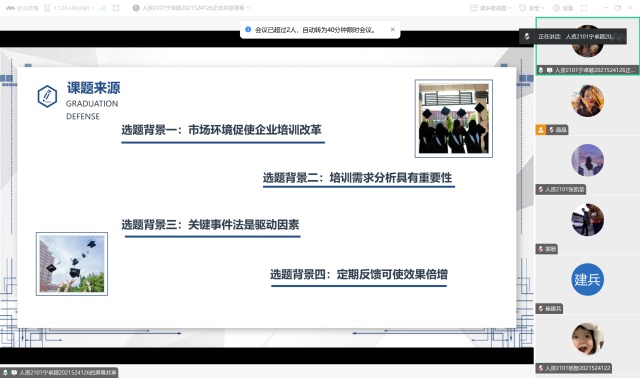This screenshot has width=640, height=378.
Task: Check the green network signal bars
Action: coord(103,8)
